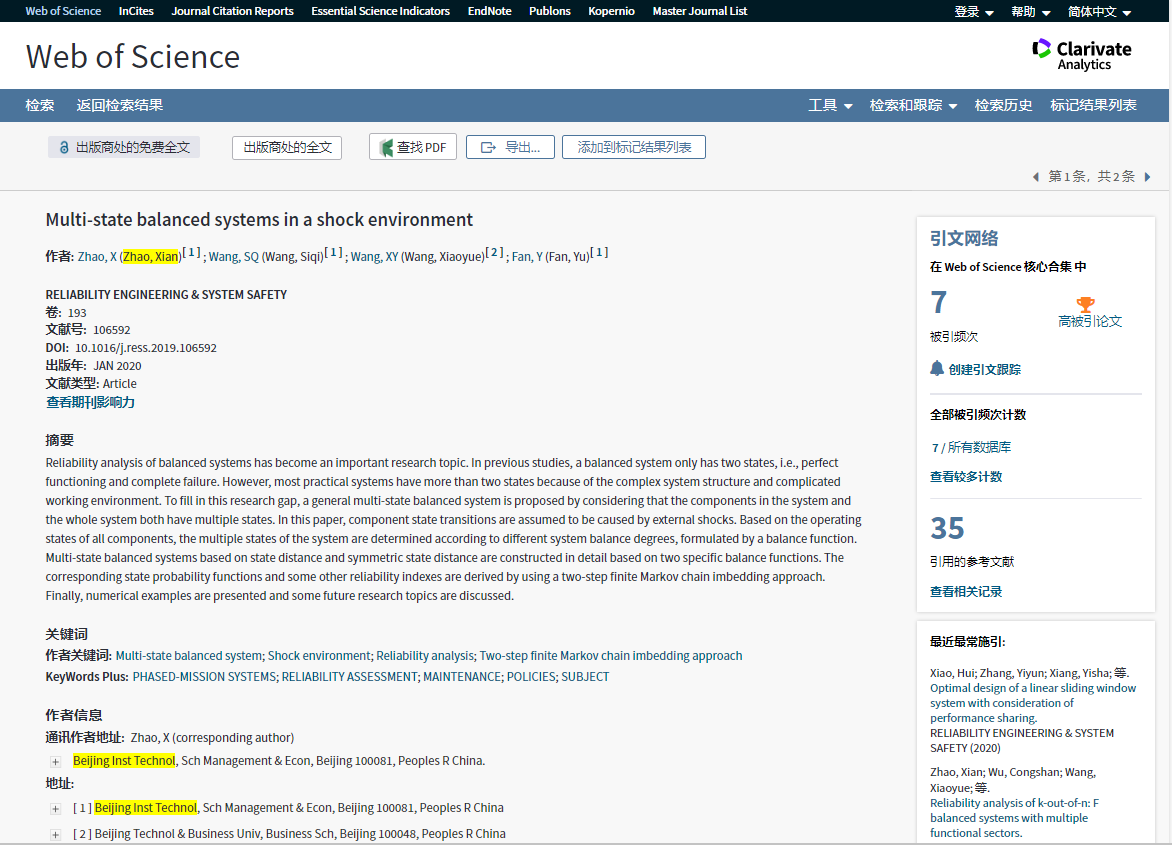Click 查看期刊影响力 link
Image resolution: width=1172 pixels, height=845 pixels.
coord(90,403)
